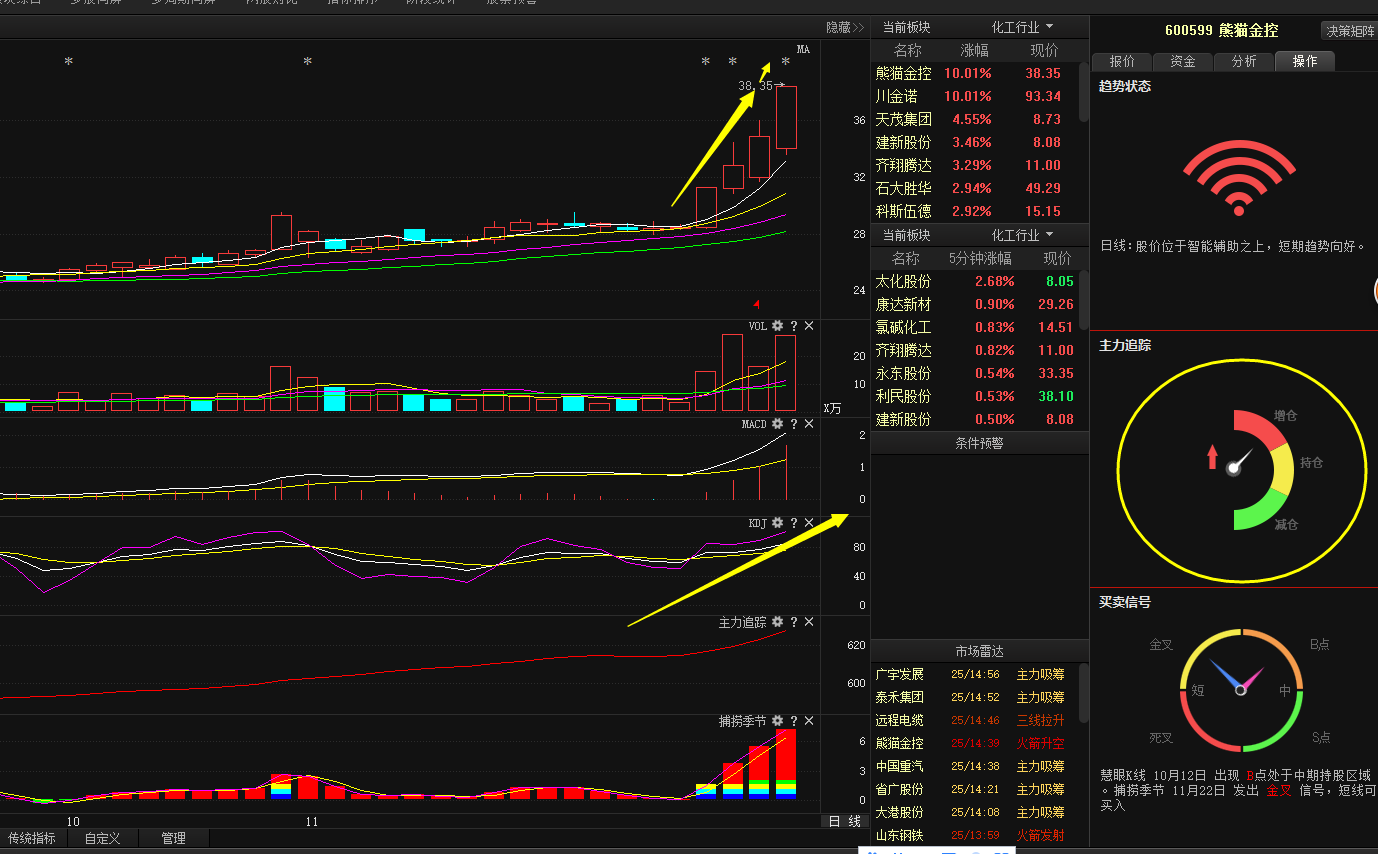Image resolution: width=1378 pixels, height=854 pixels.
Task: Collapse side panel with 隐藏>> button
Action: [845, 28]
